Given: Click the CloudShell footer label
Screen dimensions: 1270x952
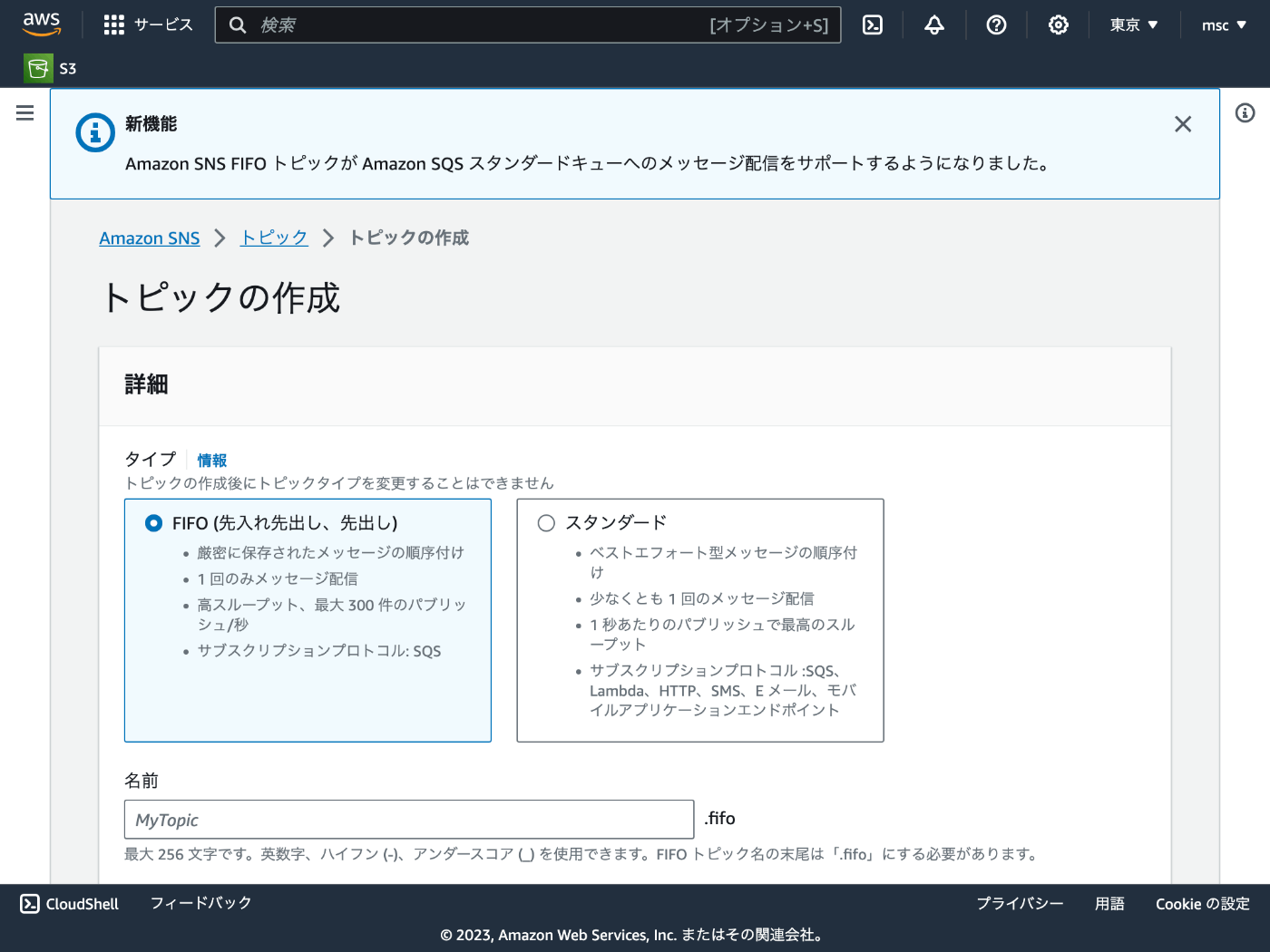Looking at the screenshot, I should point(83,904).
